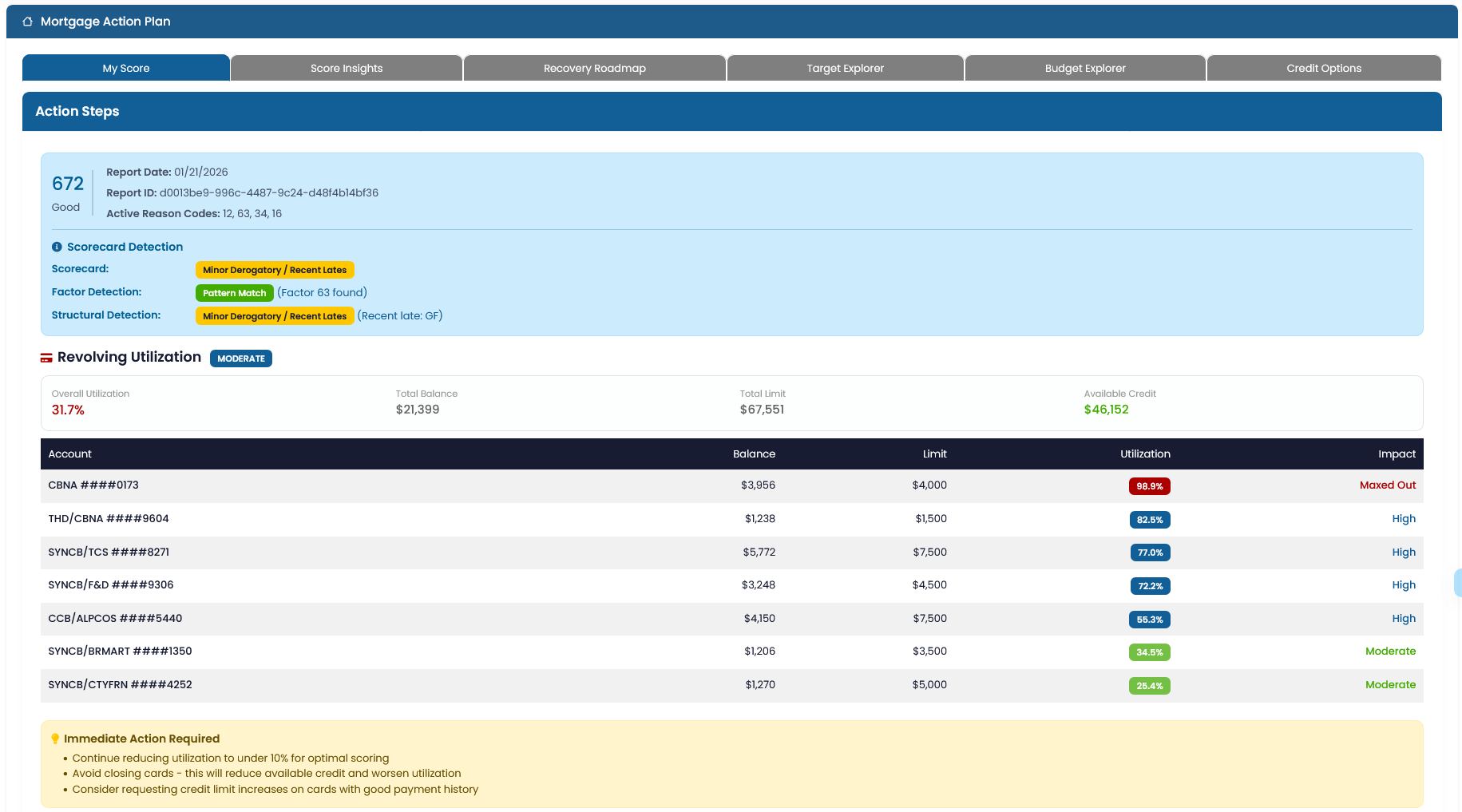
Task: Select the My Score tab
Action: click(x=125, y=68)
